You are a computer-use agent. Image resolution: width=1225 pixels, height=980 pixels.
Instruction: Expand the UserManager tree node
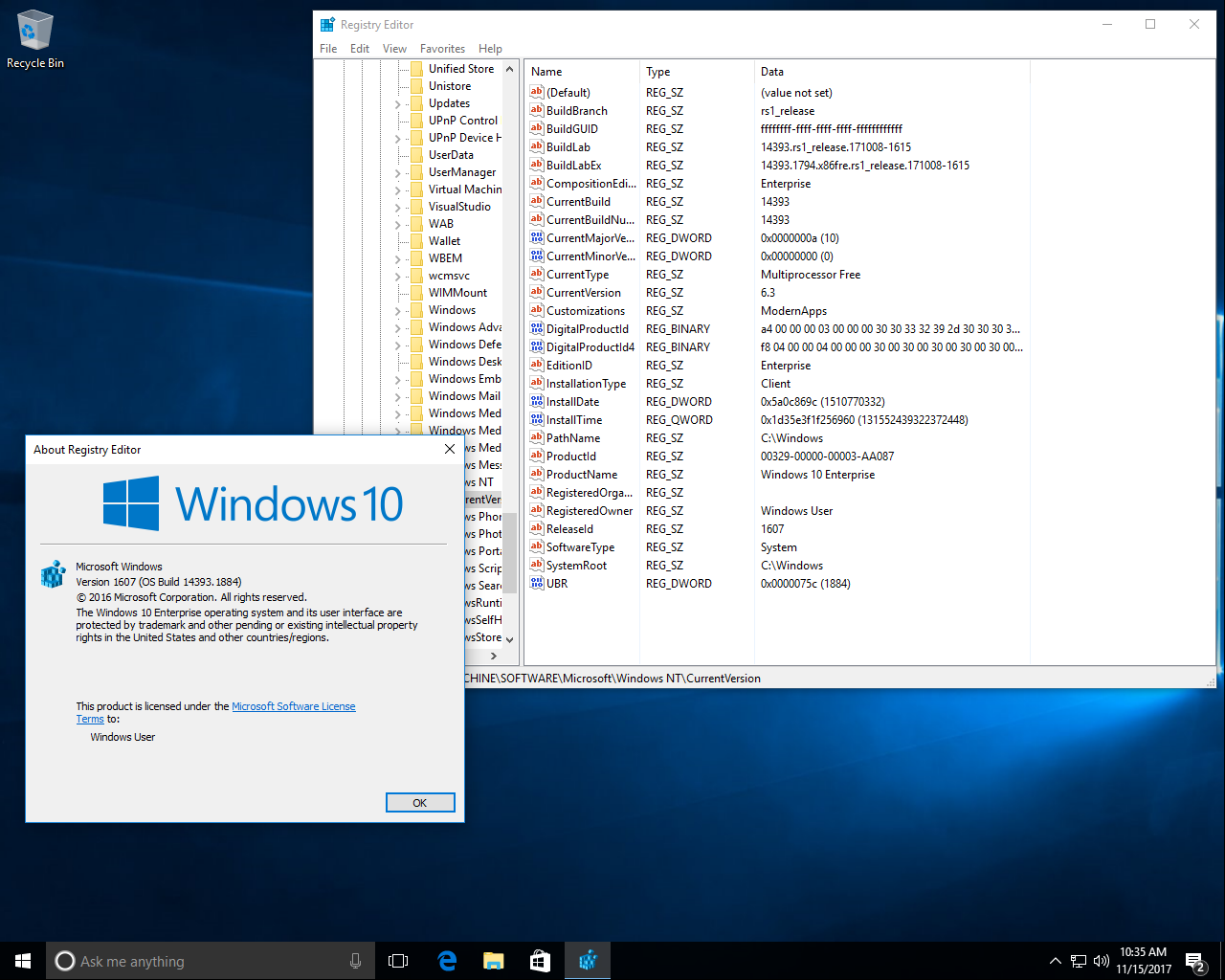398,172
